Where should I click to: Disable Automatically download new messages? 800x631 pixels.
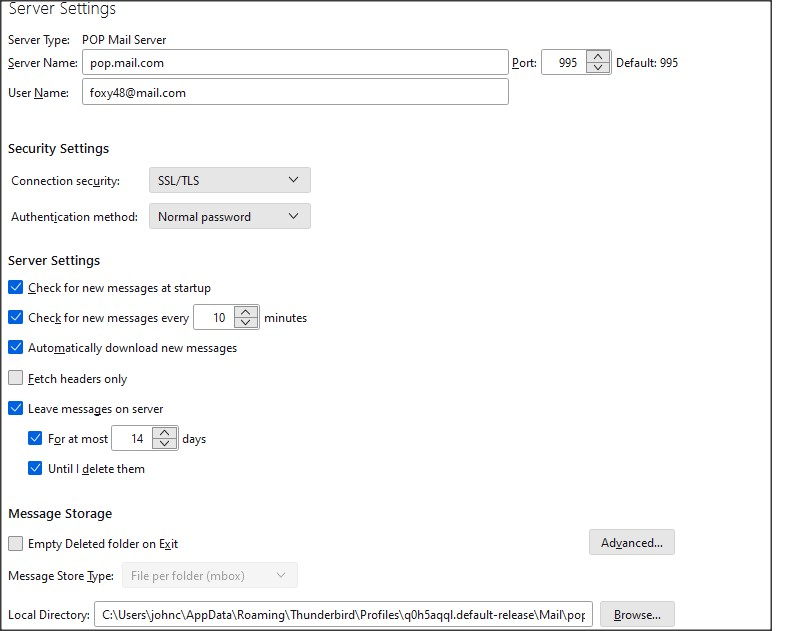coord(16,347)
